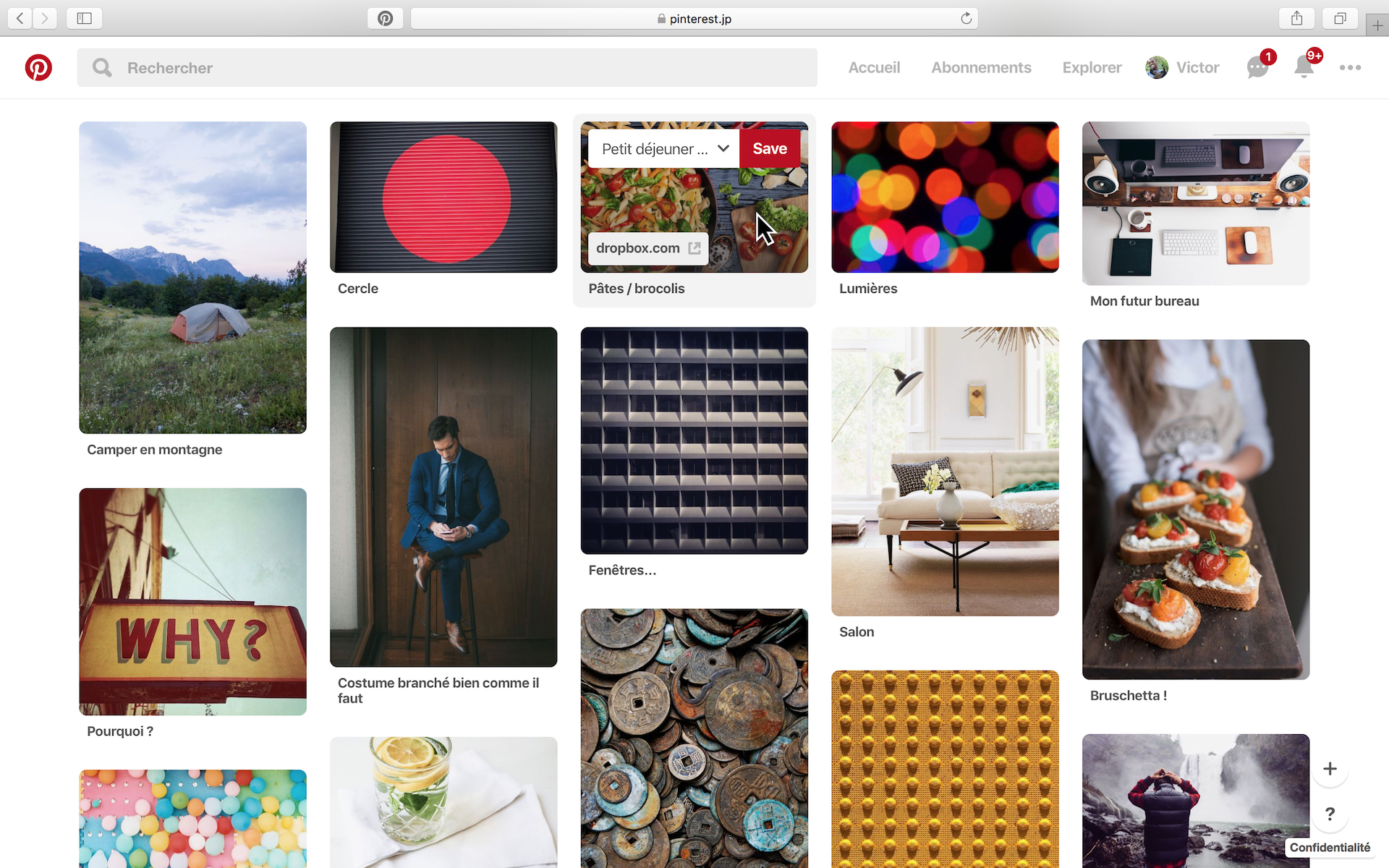This screenshot has width=1389, height=868.
Task: Select the 'Explorer' navigation menu item
Action: pyautogui.click(x=1092, y=67)
